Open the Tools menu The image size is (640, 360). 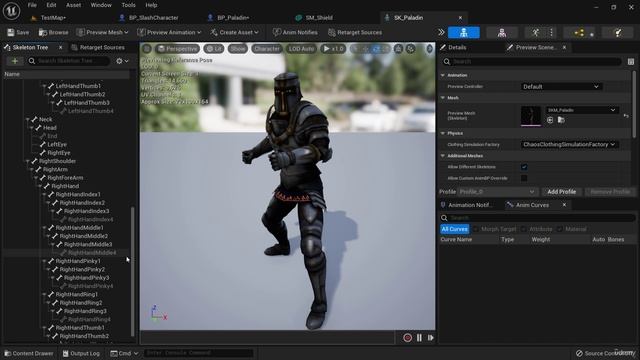[x=129, y=5]
